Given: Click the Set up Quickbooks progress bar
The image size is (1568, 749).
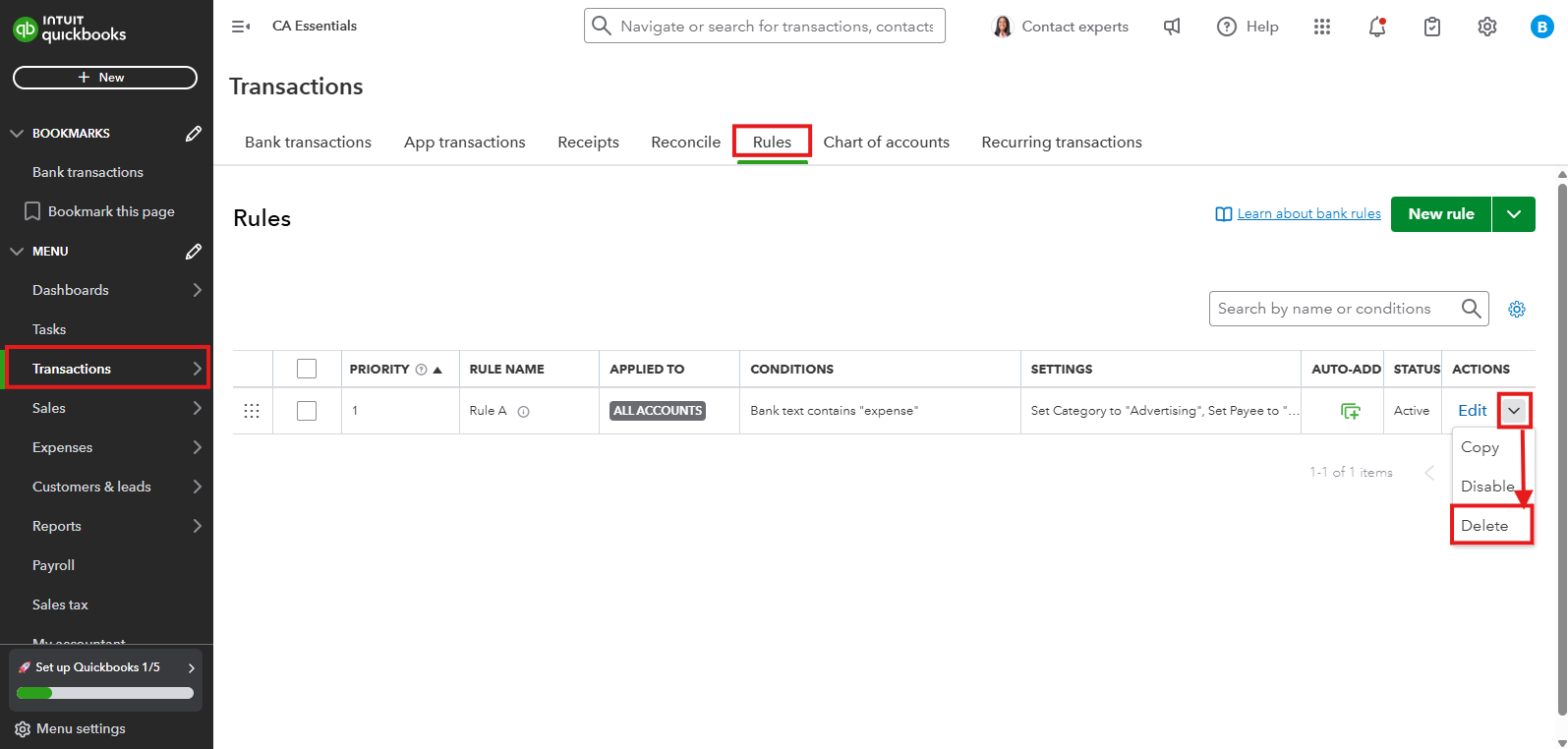Looking at the screenshot, I should coord(105,693).
